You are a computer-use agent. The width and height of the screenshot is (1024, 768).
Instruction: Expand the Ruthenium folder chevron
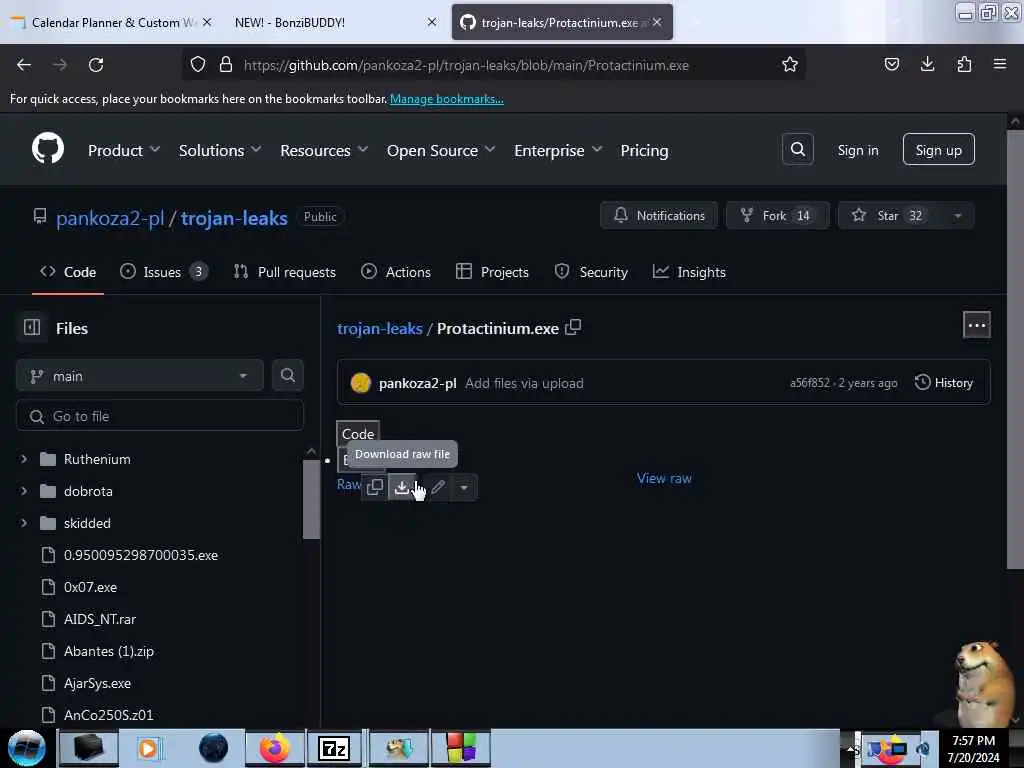pos(24,459)
